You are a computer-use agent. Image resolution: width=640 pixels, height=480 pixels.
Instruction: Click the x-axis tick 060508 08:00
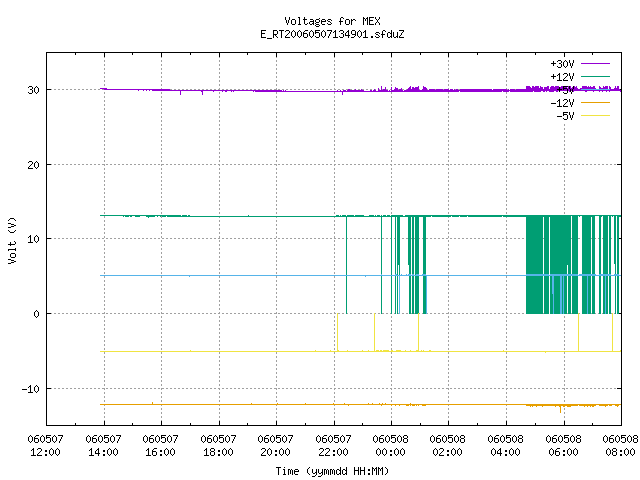click(620, 445)
